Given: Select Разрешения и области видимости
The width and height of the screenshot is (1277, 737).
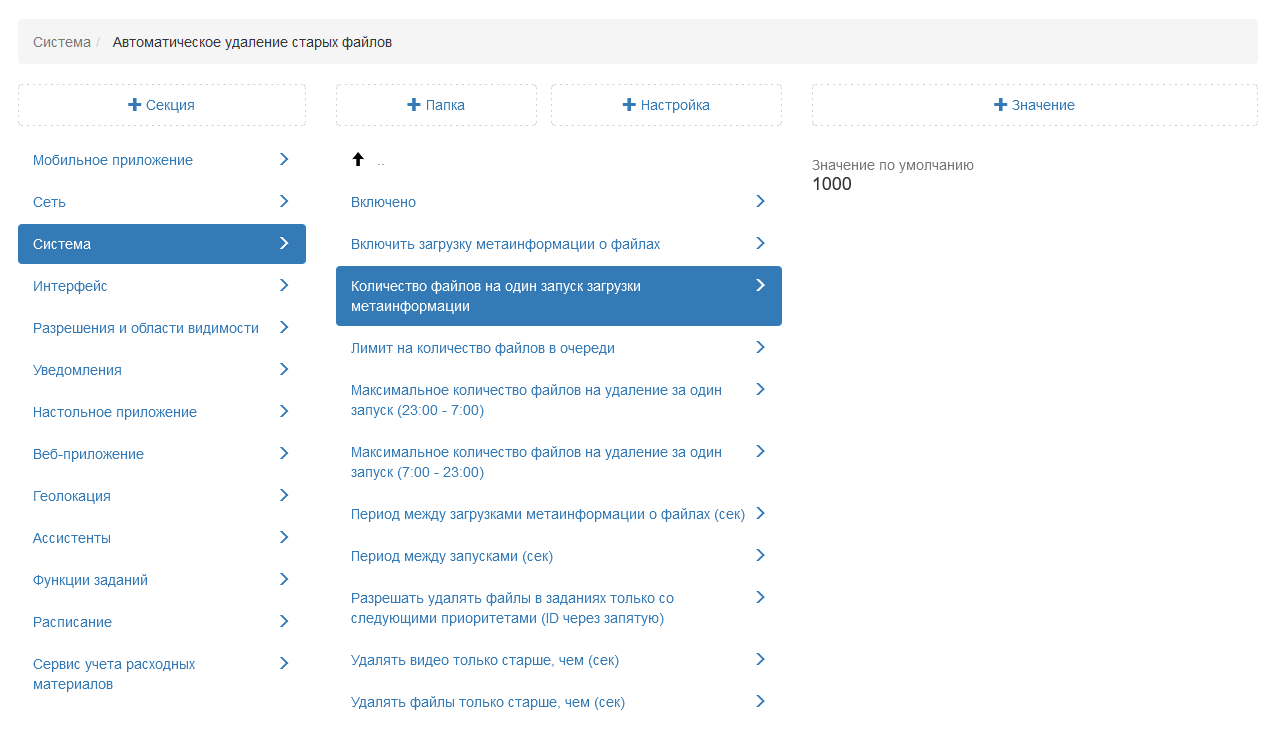Looking at the screenshot, I should point(146,328).
